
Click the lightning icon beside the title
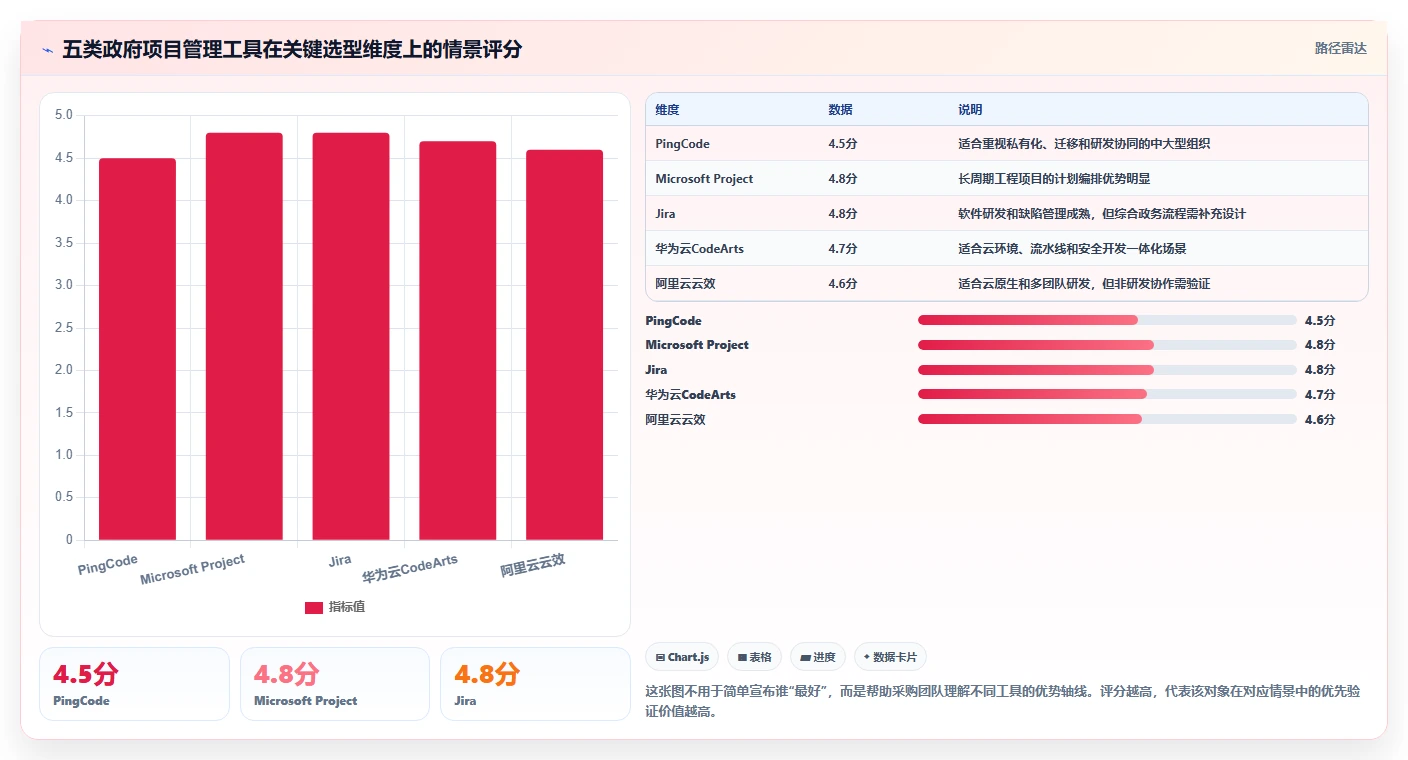[x=47, y=49]
